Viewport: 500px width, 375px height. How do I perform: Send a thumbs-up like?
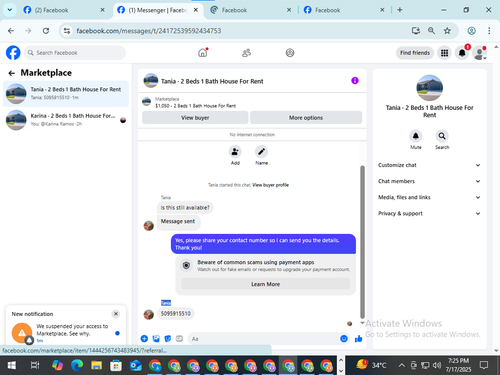pyautogui.click(x=359, y=339)
